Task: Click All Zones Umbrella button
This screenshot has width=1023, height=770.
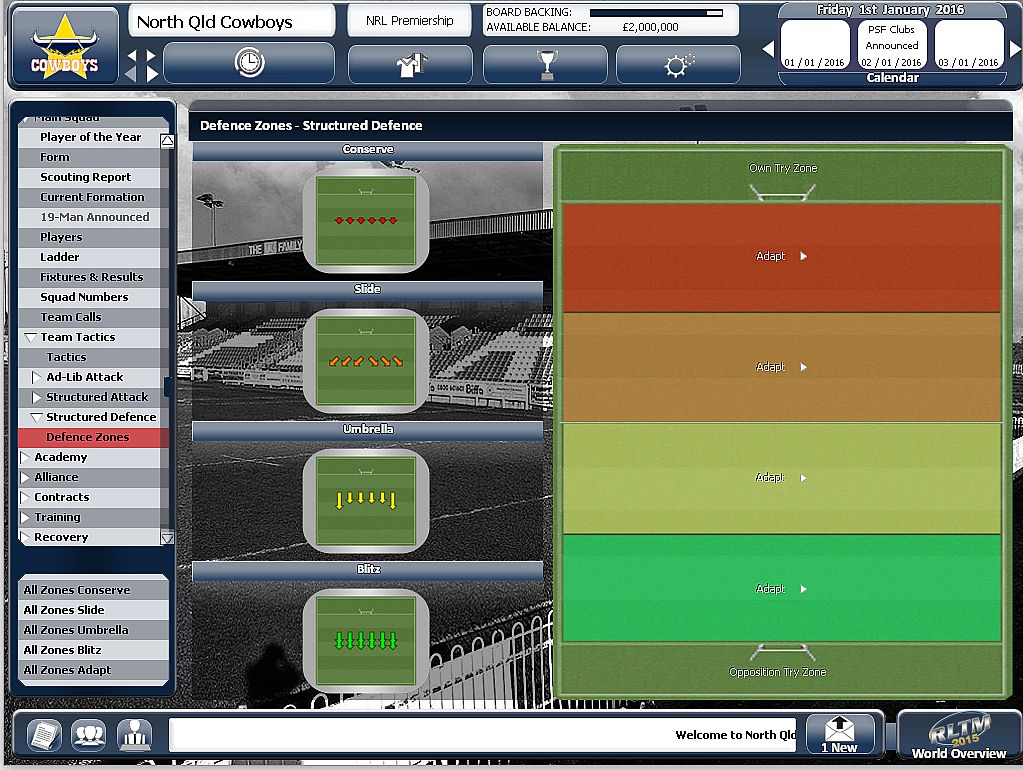Action: (93, 630)
